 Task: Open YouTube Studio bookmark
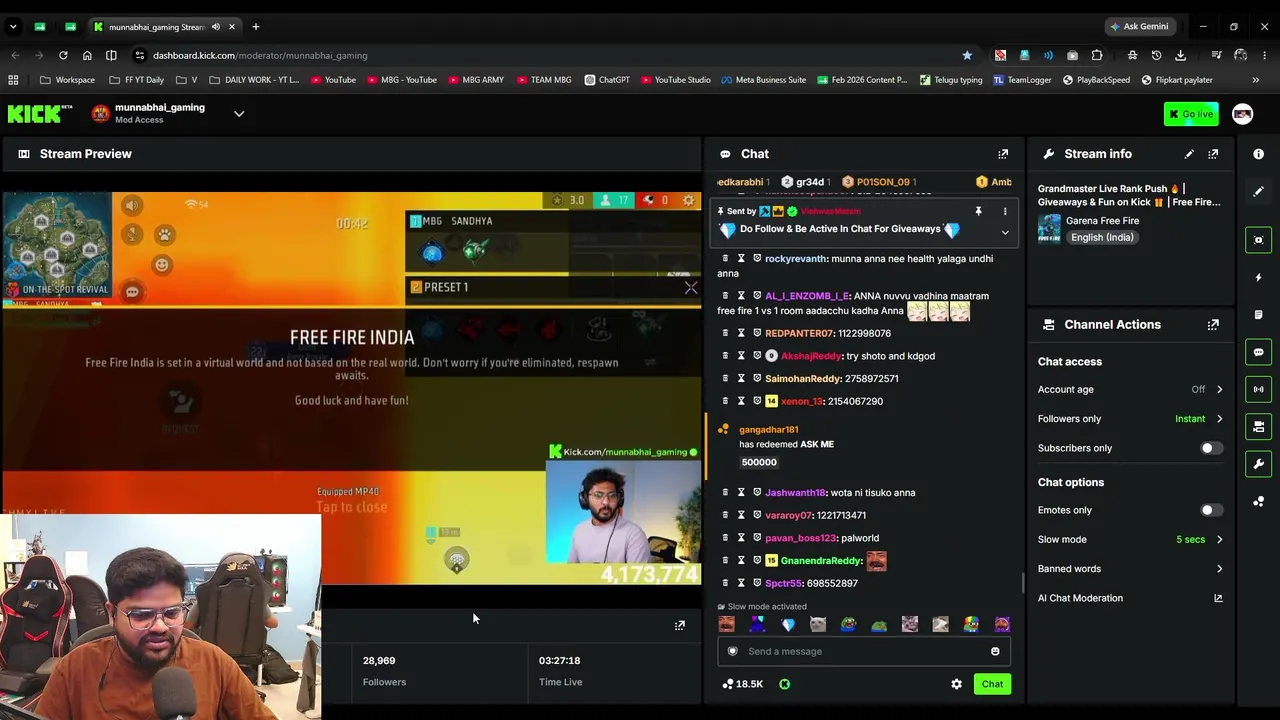(x=675, y=80)
